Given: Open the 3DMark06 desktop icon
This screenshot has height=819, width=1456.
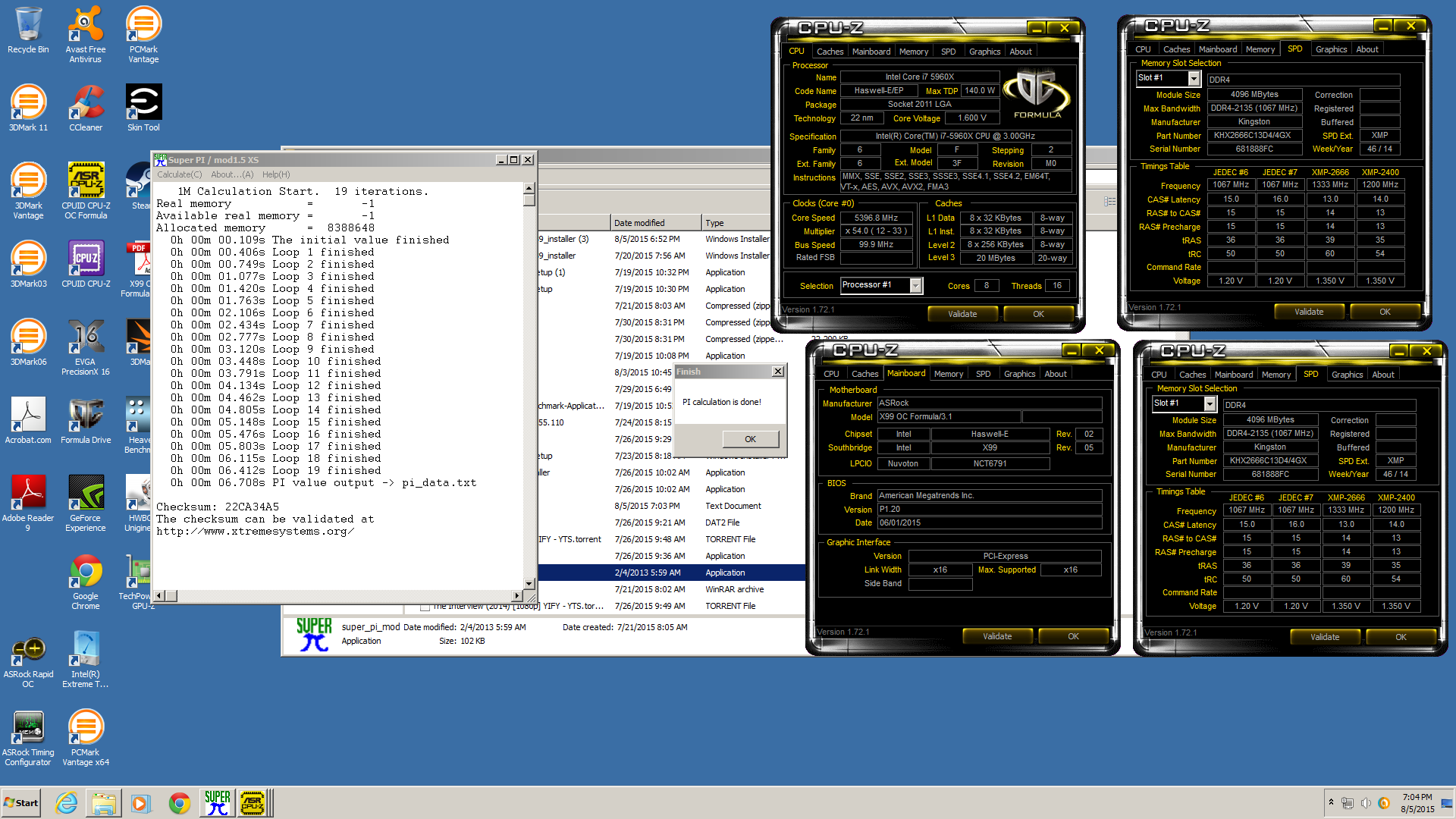Looking at the screenshot, I should tap(28, 343).
